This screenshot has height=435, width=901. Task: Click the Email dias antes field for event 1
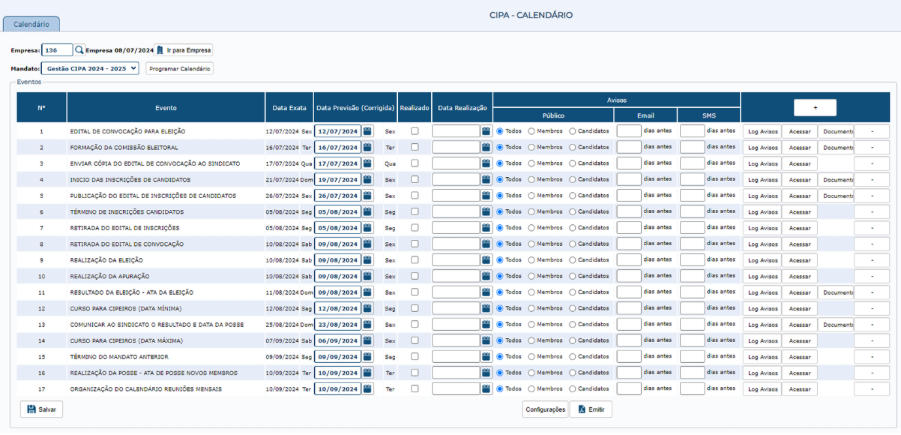click(628, 131)
